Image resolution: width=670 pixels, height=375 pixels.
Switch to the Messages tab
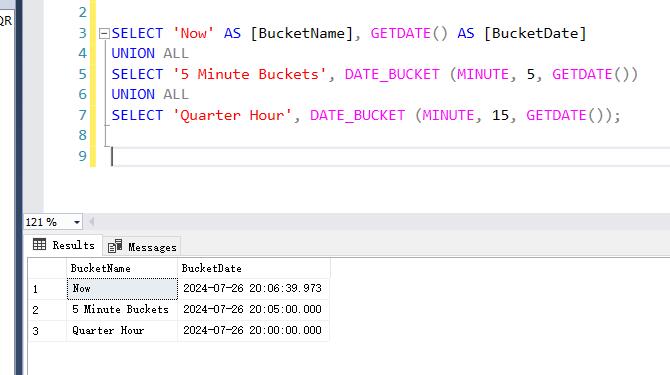[x=142, y=246]
